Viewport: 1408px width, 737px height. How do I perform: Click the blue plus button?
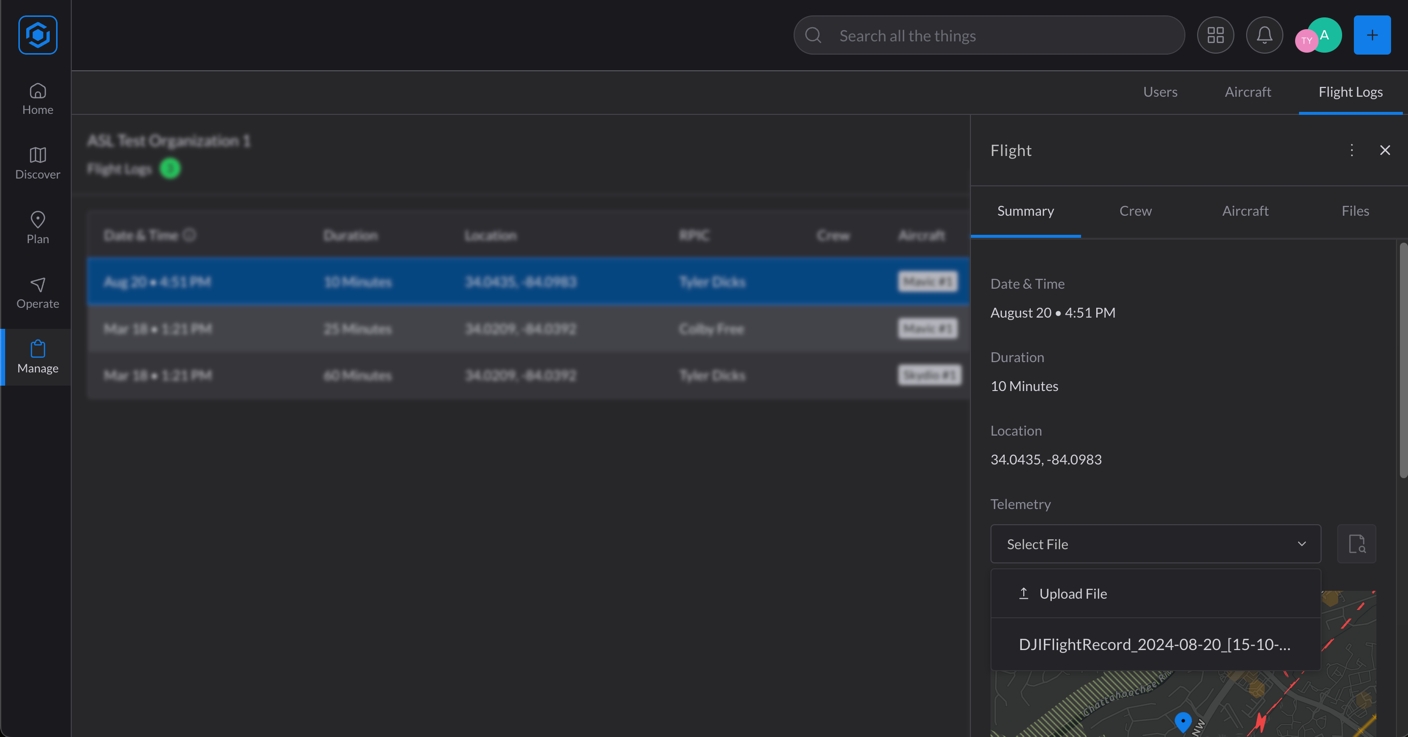coord(1372,35)
